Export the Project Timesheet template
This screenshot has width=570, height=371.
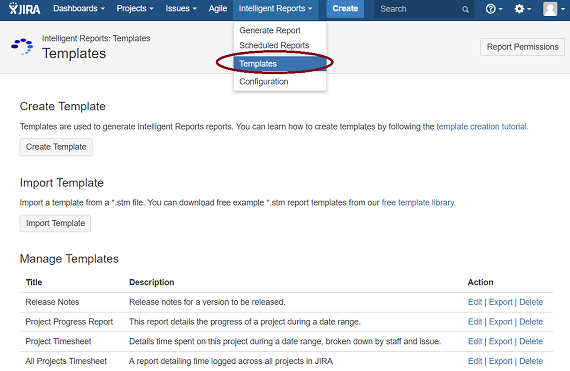coord(500,342)
